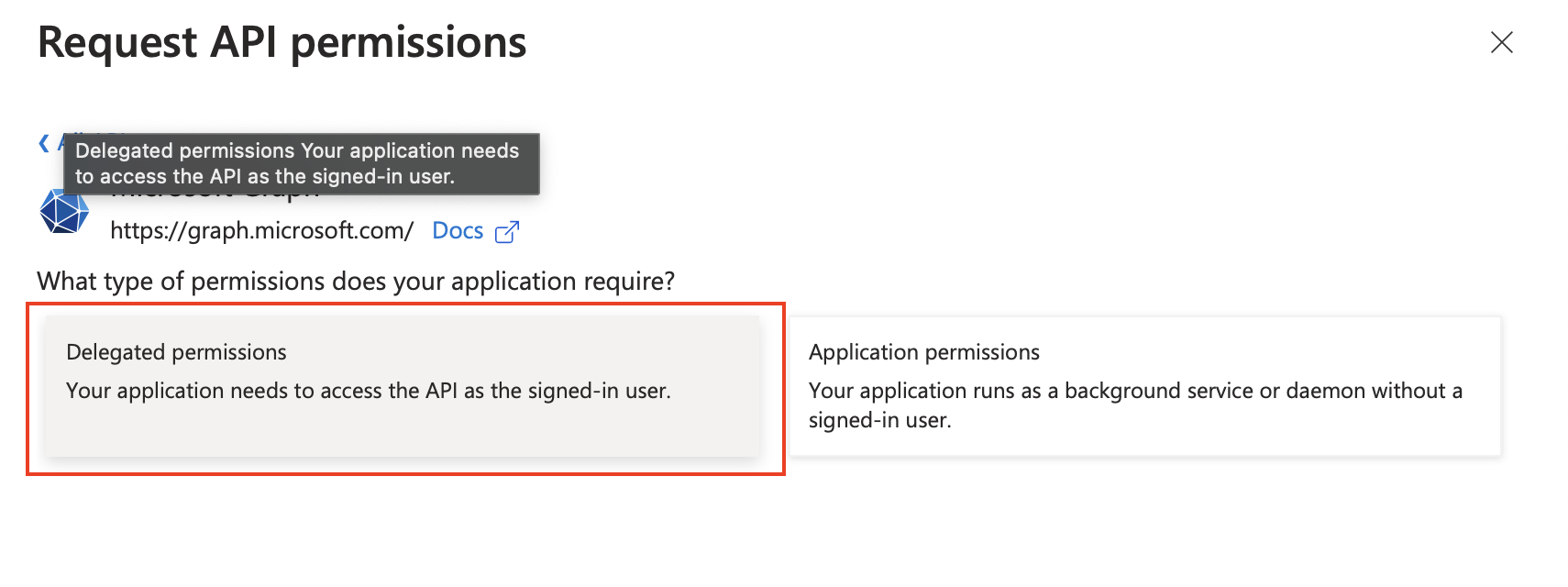Return to All APIs via the breadcrumb chevron
1568x587 pixels.
41,142
